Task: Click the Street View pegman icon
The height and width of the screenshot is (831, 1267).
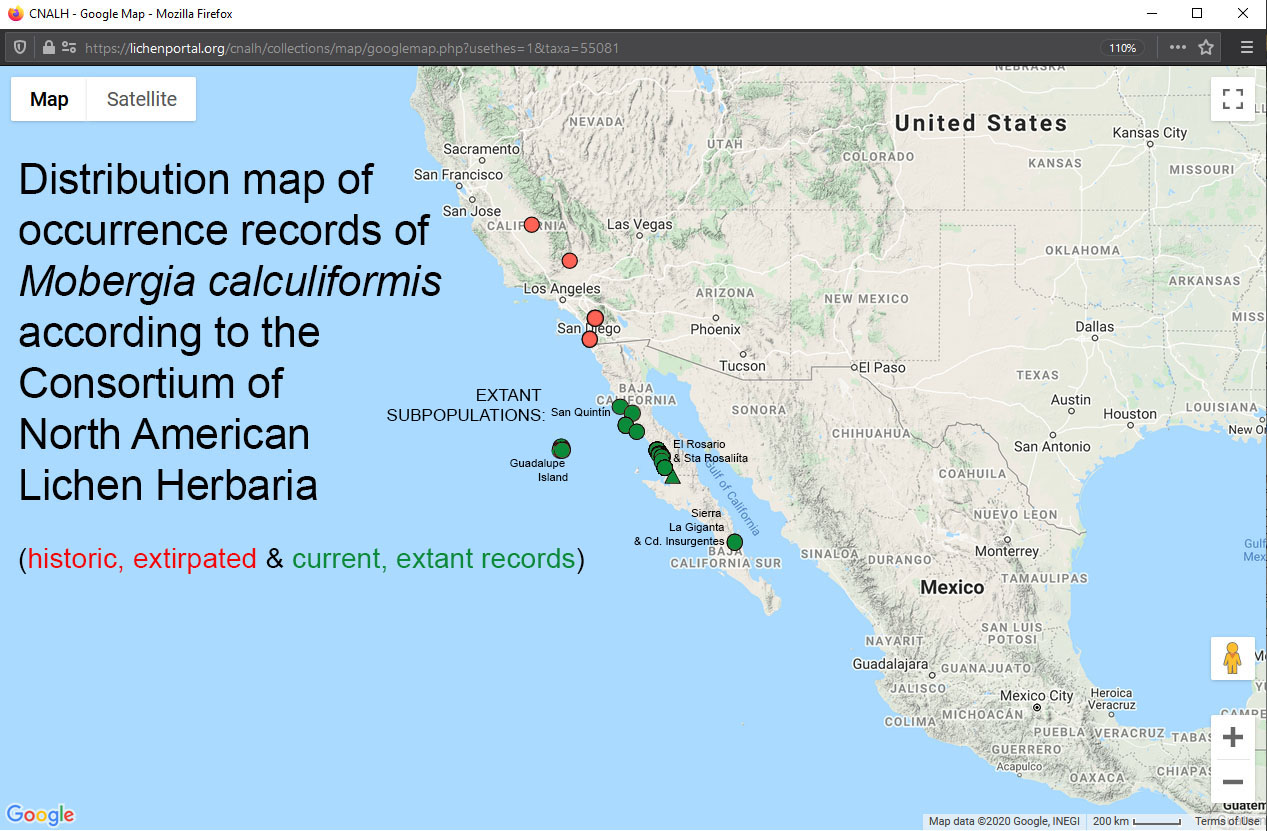Action: tap(1232, 658)
